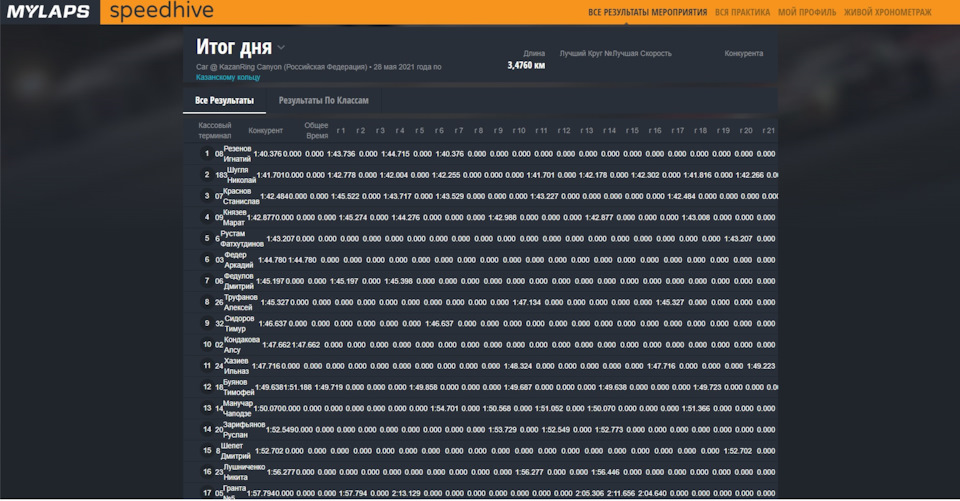960x501 pixels.
Task: Select competitor Труфанов Алексей
Action: [240, 302]
